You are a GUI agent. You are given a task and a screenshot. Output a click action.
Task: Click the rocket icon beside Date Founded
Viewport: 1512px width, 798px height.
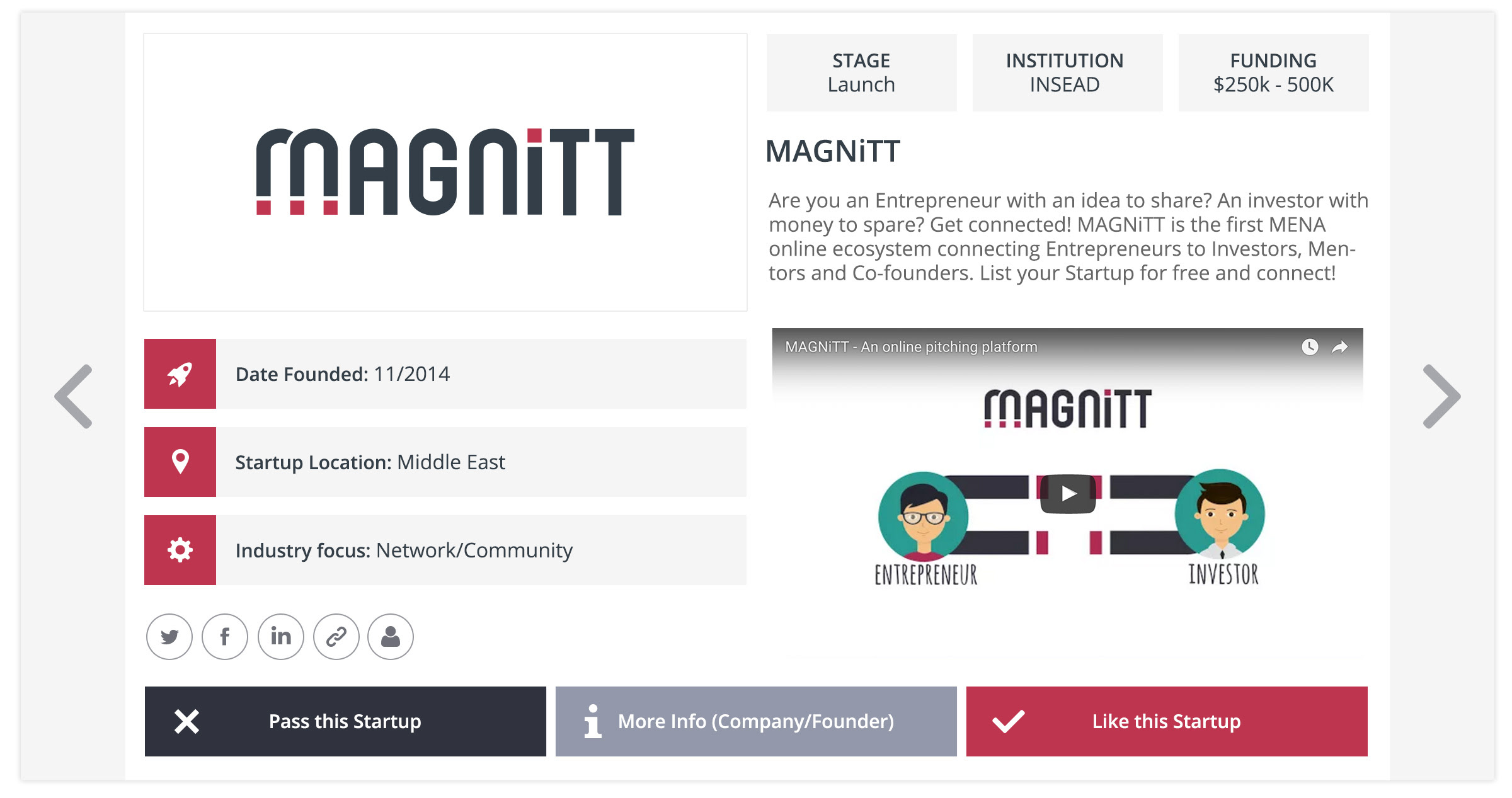coord(180,374)
